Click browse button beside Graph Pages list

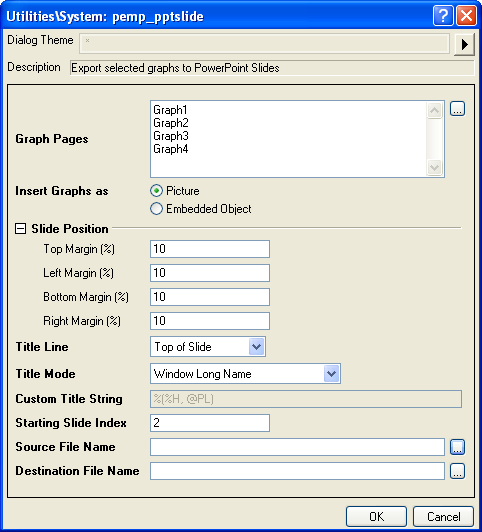click(x=457, y=109)
